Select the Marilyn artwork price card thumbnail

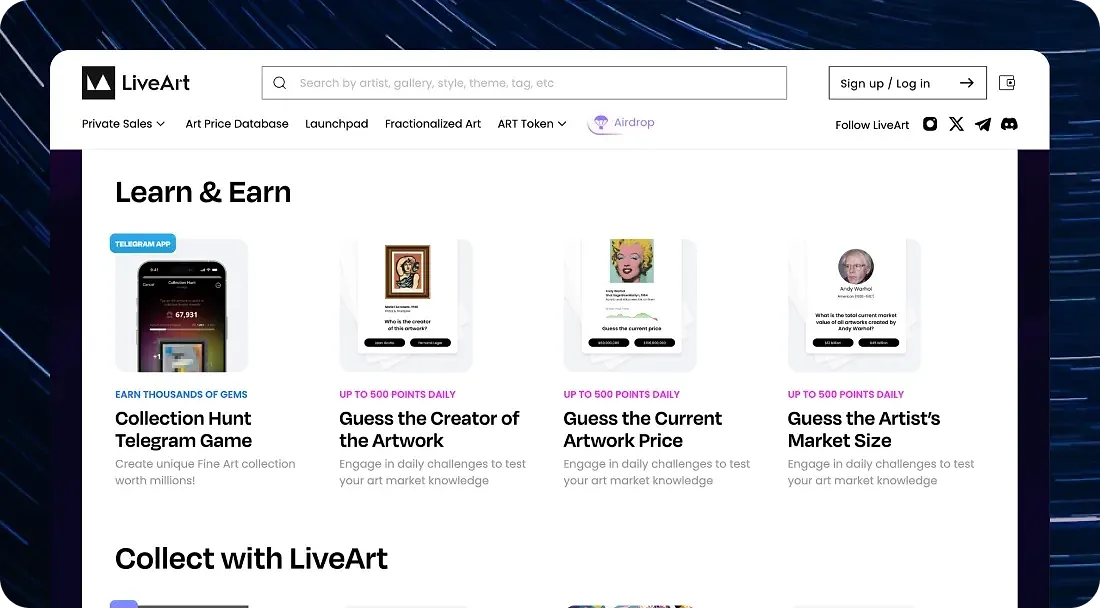(630, 305)
